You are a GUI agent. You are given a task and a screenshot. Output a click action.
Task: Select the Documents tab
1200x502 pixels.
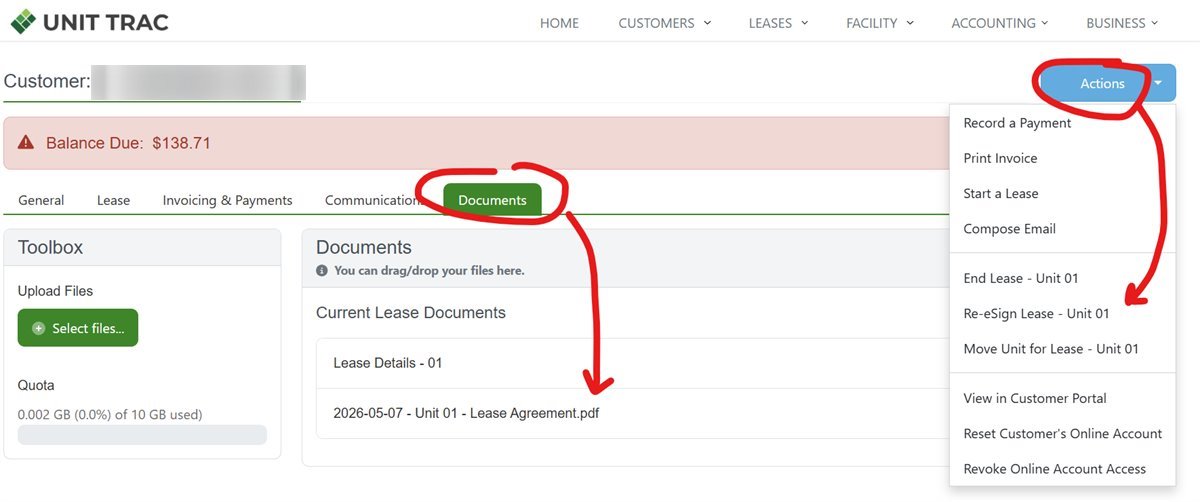pos(492,200)
